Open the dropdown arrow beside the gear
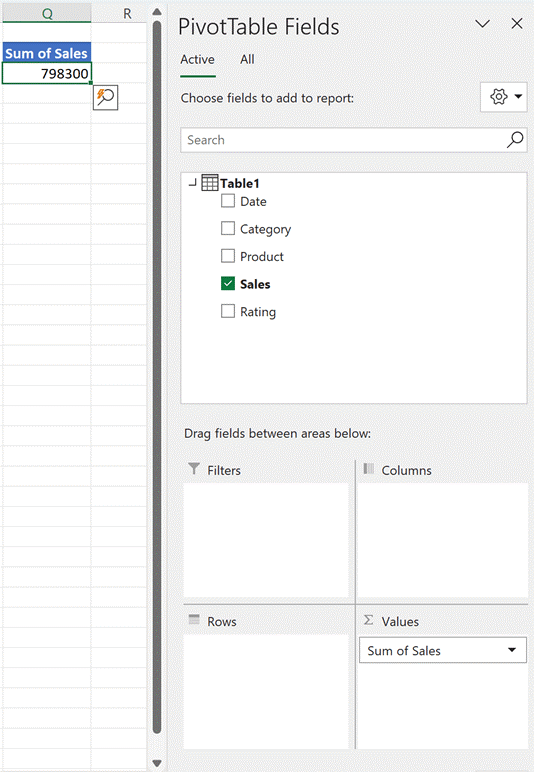This screenshot has height=772, width=534. pyautogui.click(x=518, y=96)
